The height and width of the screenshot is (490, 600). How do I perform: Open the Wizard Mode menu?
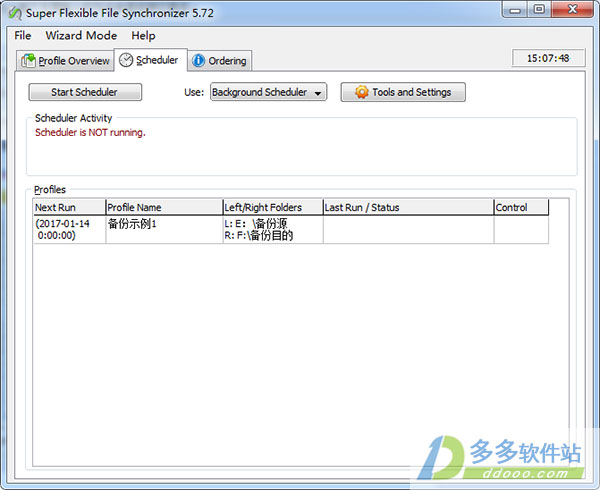81,36
